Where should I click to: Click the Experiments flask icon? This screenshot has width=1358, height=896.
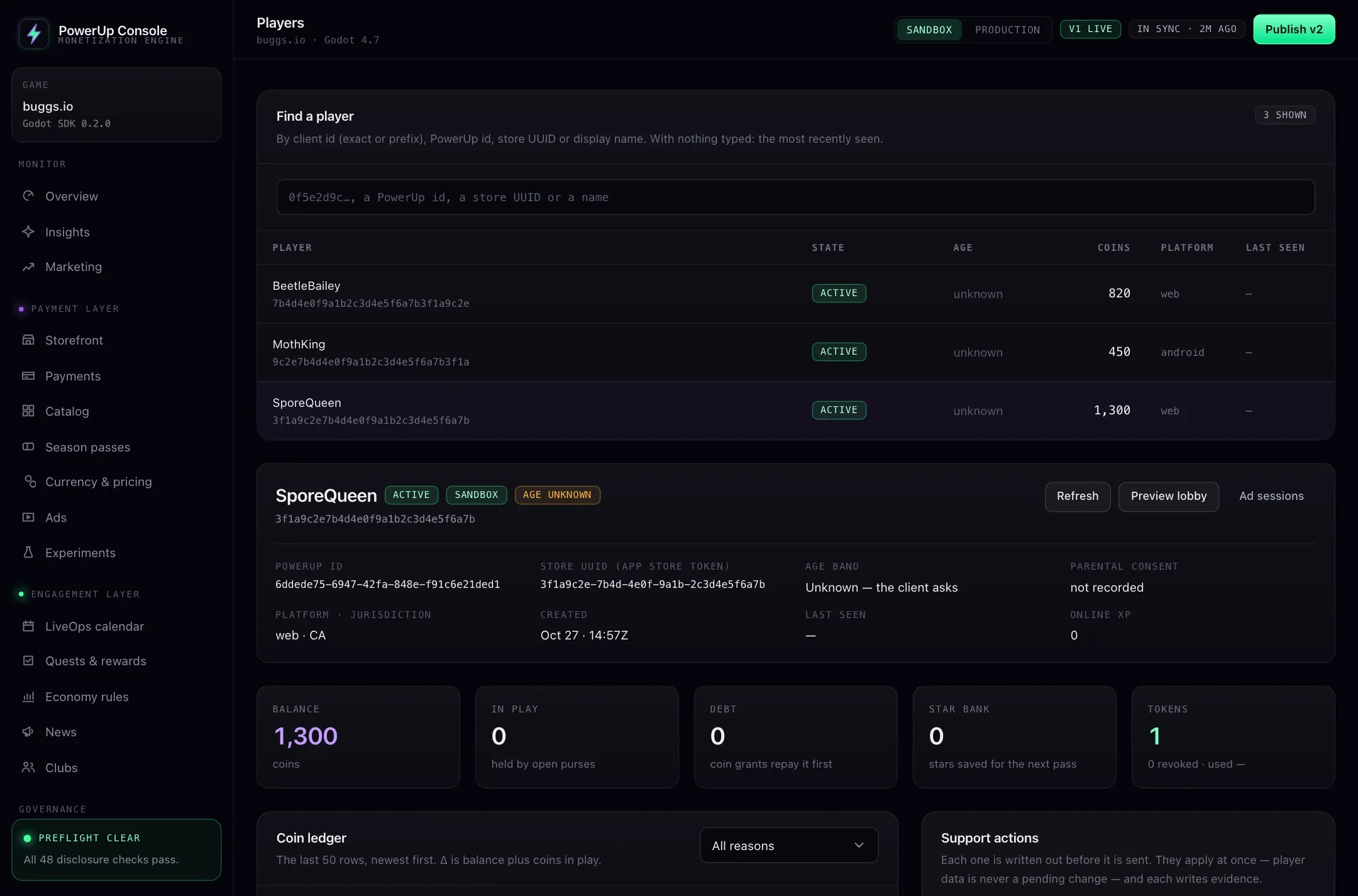coord(28,552)
